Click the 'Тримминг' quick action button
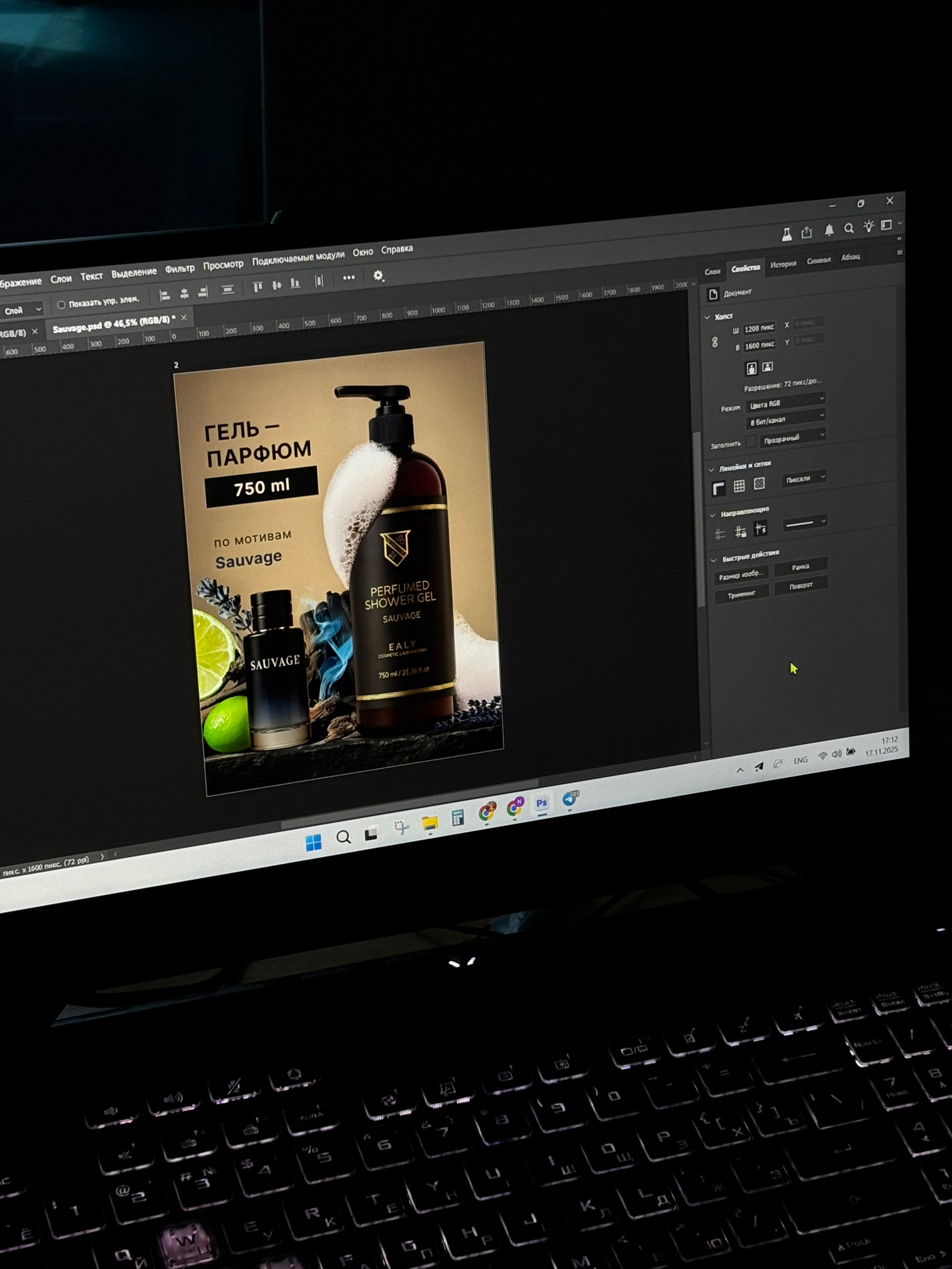This screenshot has width=952, height=1269. [742, 595]
